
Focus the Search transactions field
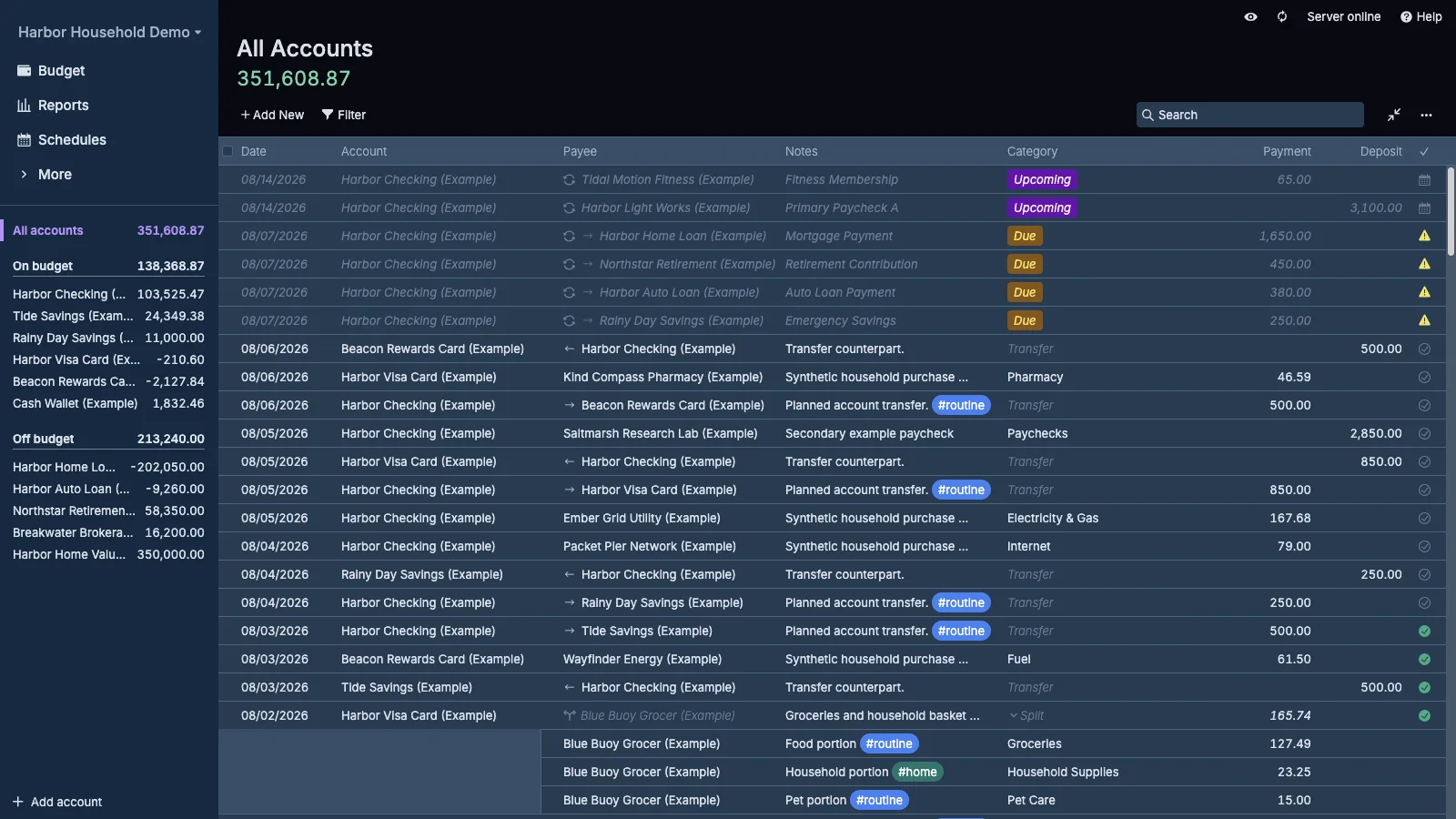click(1249, 115)
